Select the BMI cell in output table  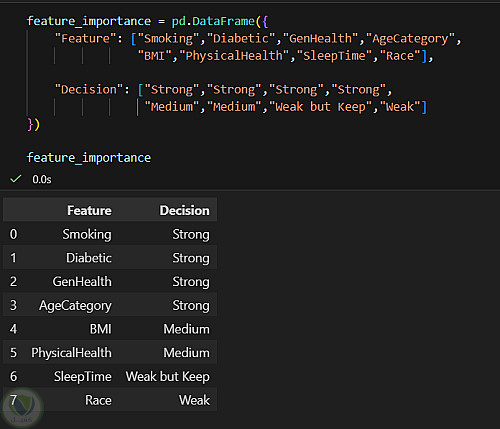point(100,329)
